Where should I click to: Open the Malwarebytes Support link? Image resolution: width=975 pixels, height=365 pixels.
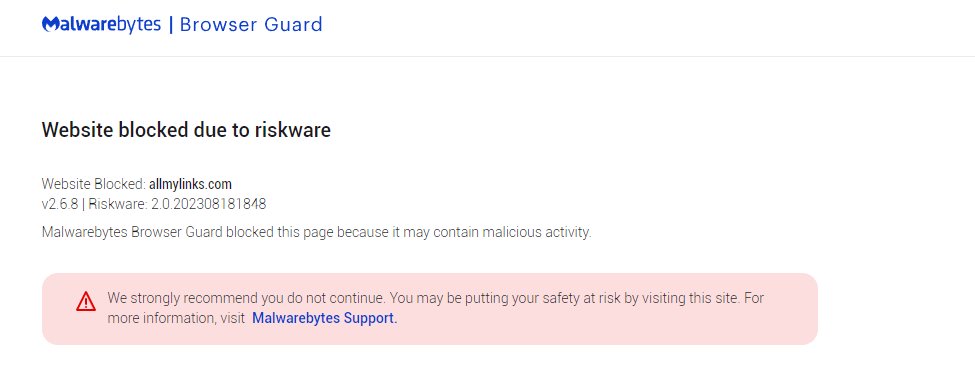(x=324, y=318)
